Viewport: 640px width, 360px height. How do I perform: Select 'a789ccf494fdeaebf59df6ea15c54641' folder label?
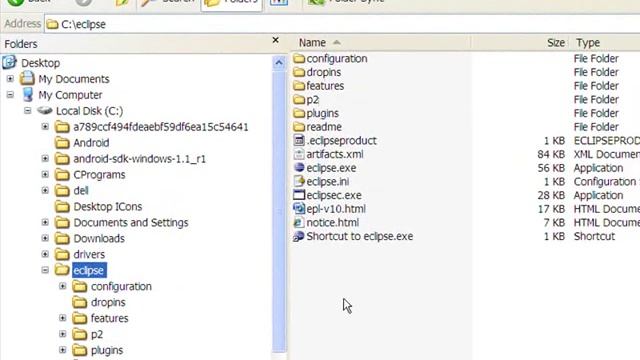click(x=161, y=127)
